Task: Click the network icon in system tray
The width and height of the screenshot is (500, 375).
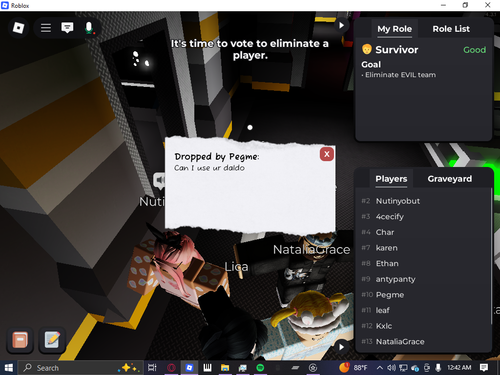Action: point(403,368)
